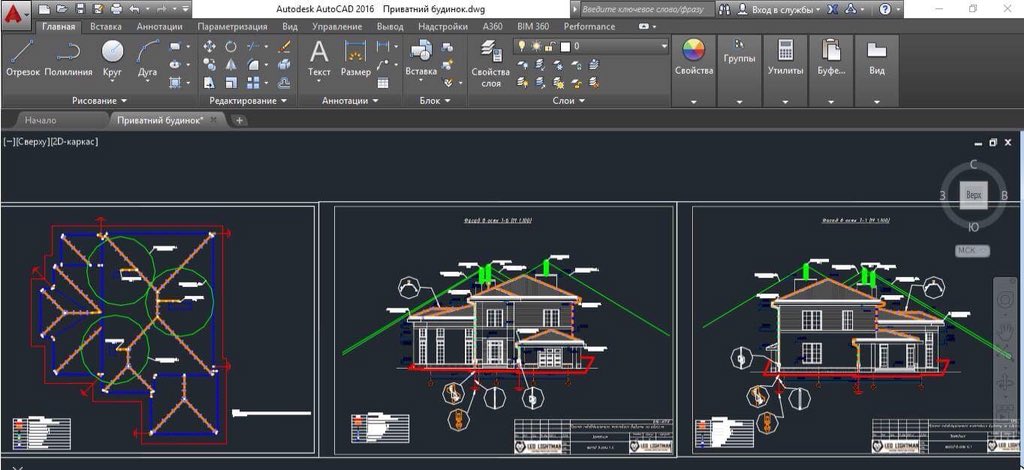
Task: Switch to the Performance ribbon tab
Action: click(x=589, y=27)
